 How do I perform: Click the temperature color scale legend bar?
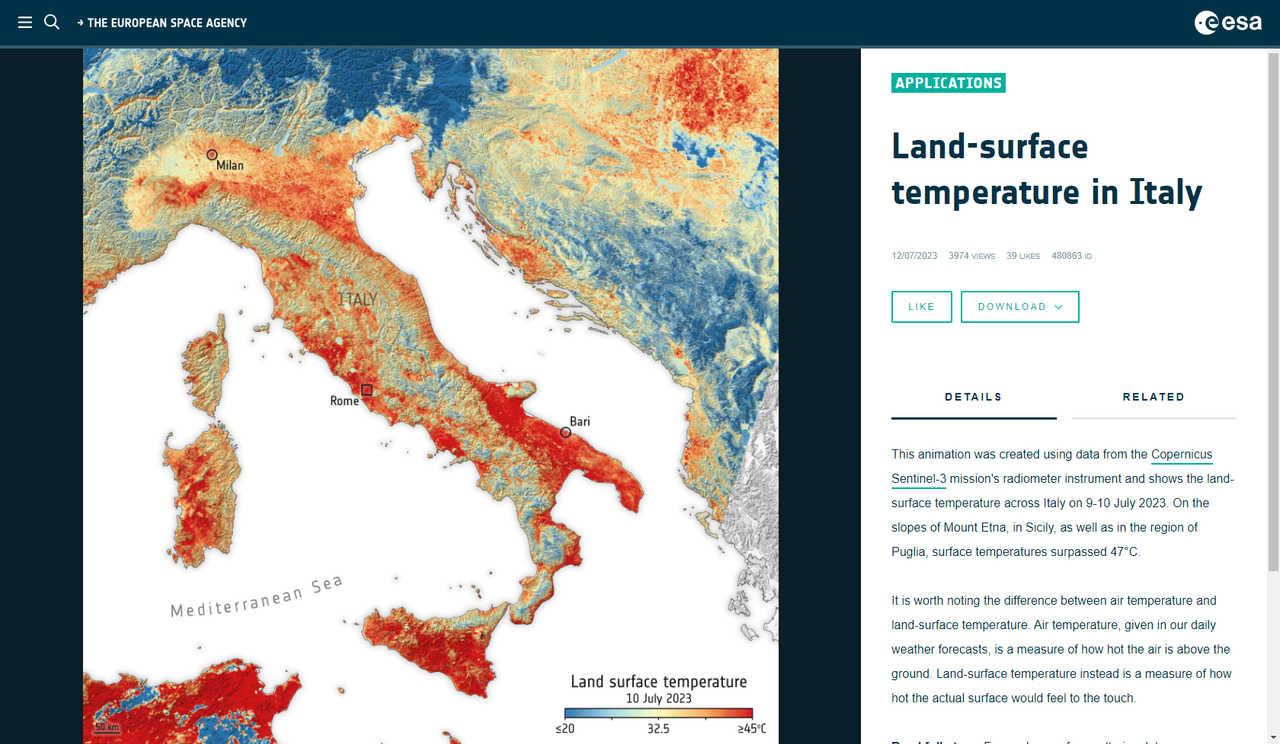click(658, 713)
